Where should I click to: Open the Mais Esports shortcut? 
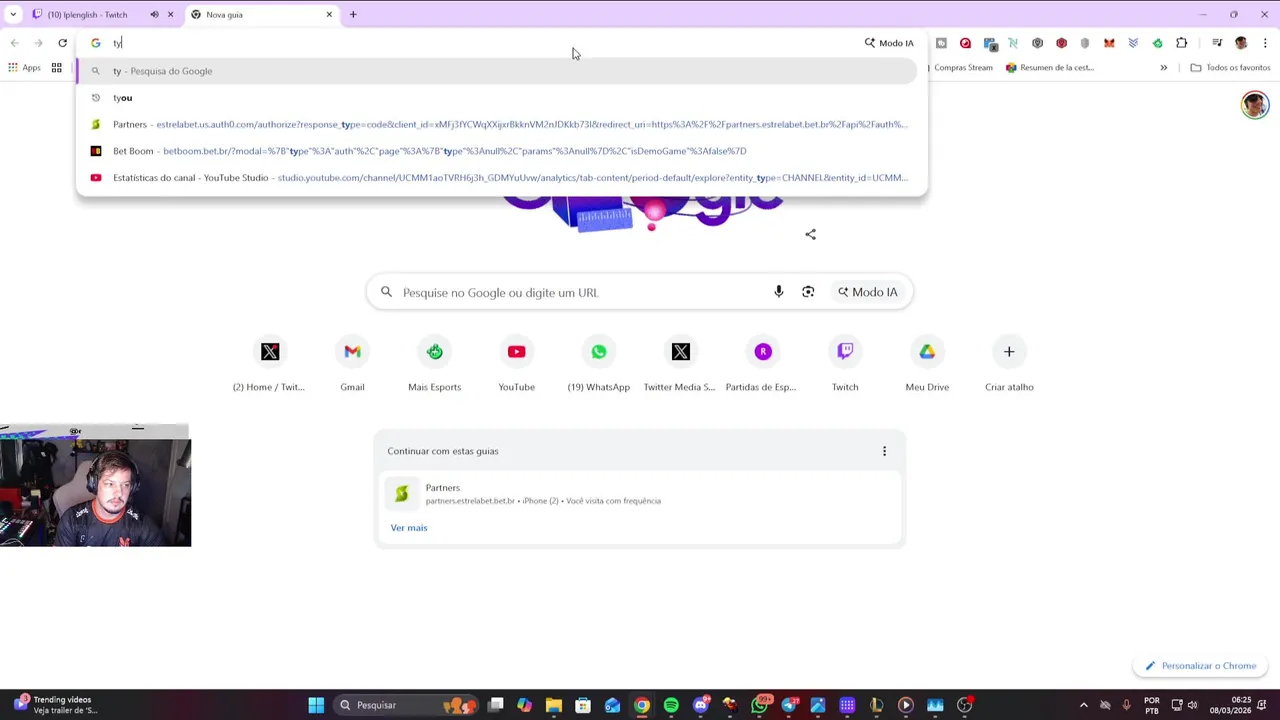pyautogui.click(x=434, y=364)
